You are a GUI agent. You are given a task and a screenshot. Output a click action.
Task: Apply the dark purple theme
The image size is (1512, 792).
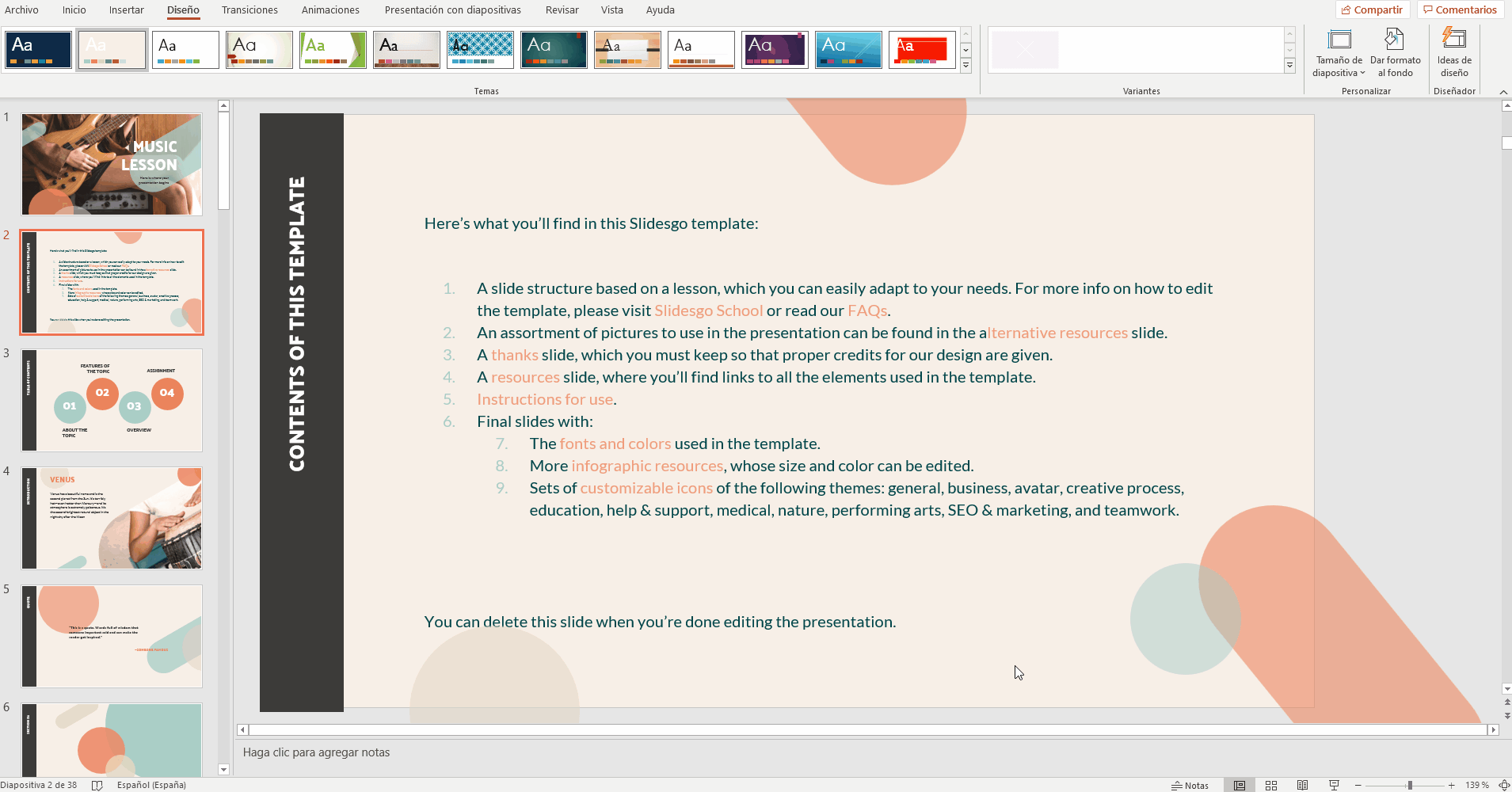point(775,49)
